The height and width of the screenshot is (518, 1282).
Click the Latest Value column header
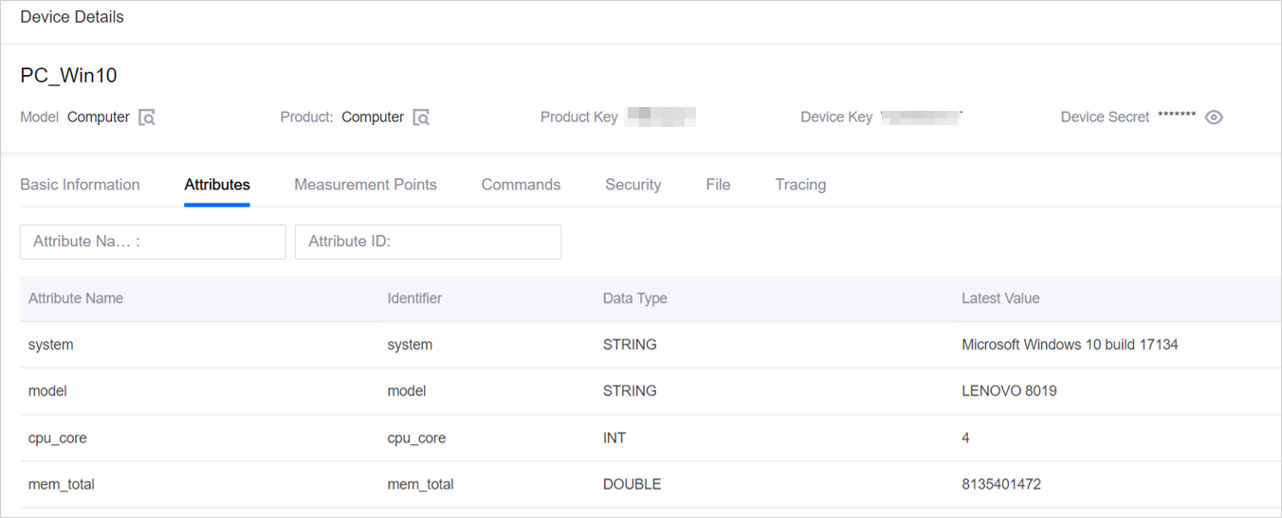click(1000, 299)
